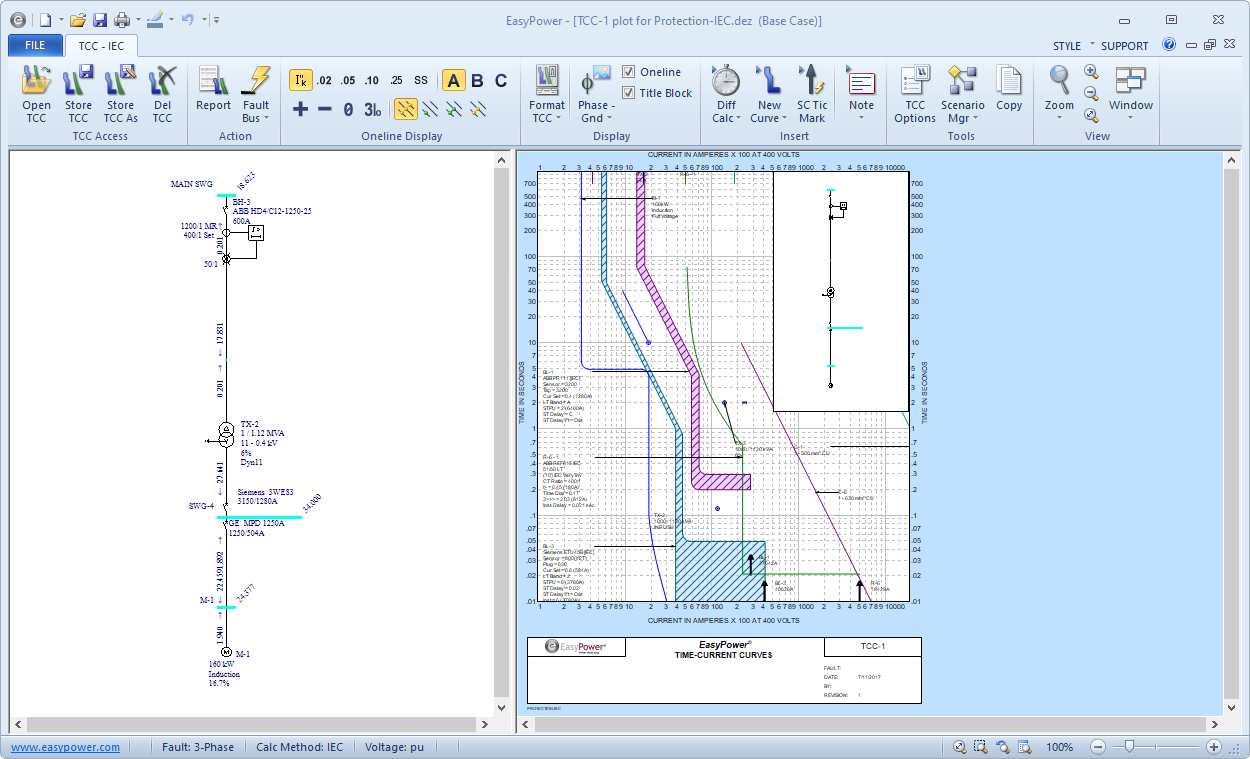Open a stored TCC with Open TCC

tap(36, 94)
